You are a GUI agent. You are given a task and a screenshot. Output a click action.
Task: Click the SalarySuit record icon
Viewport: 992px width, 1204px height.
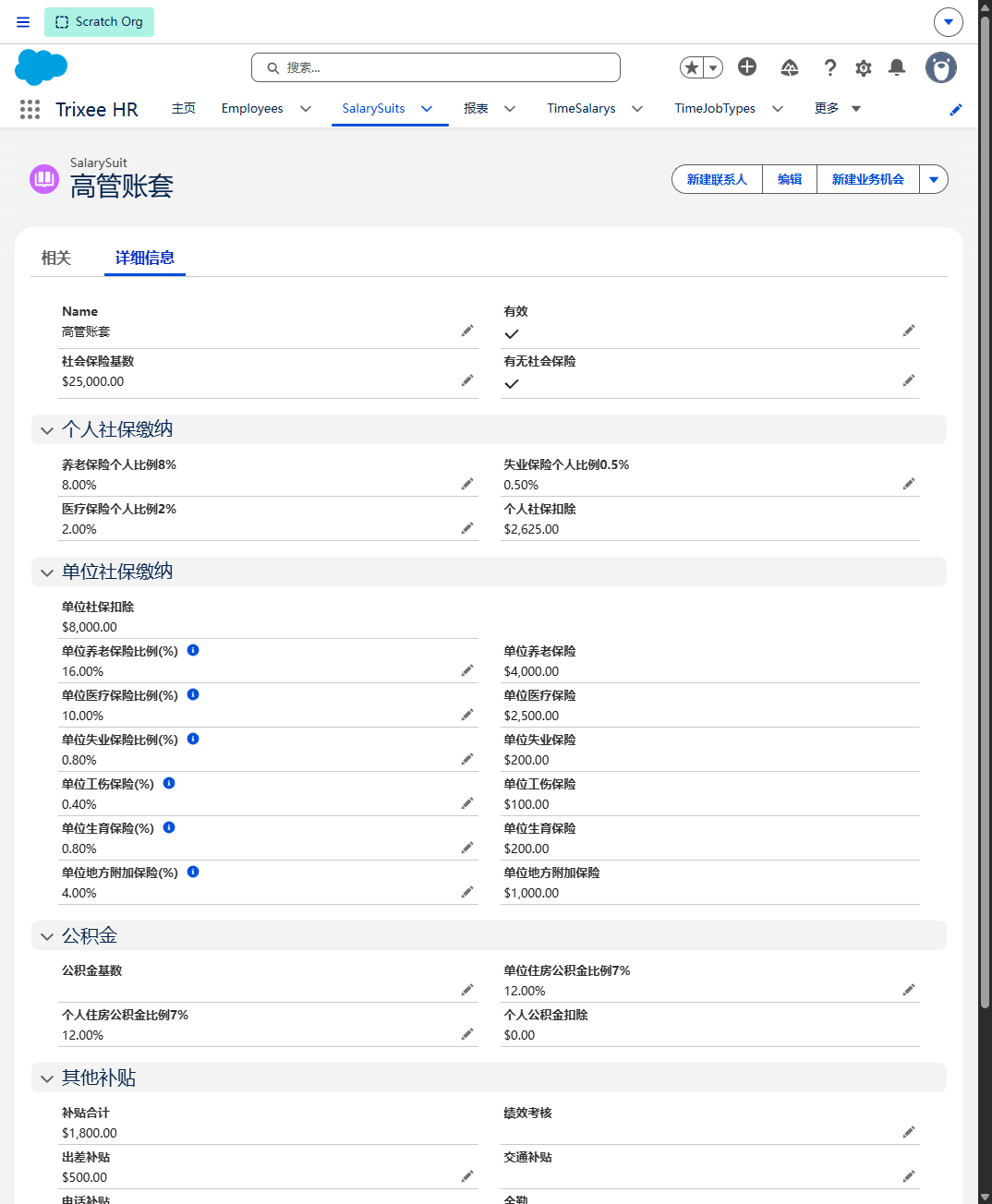[x=44, y=178]
